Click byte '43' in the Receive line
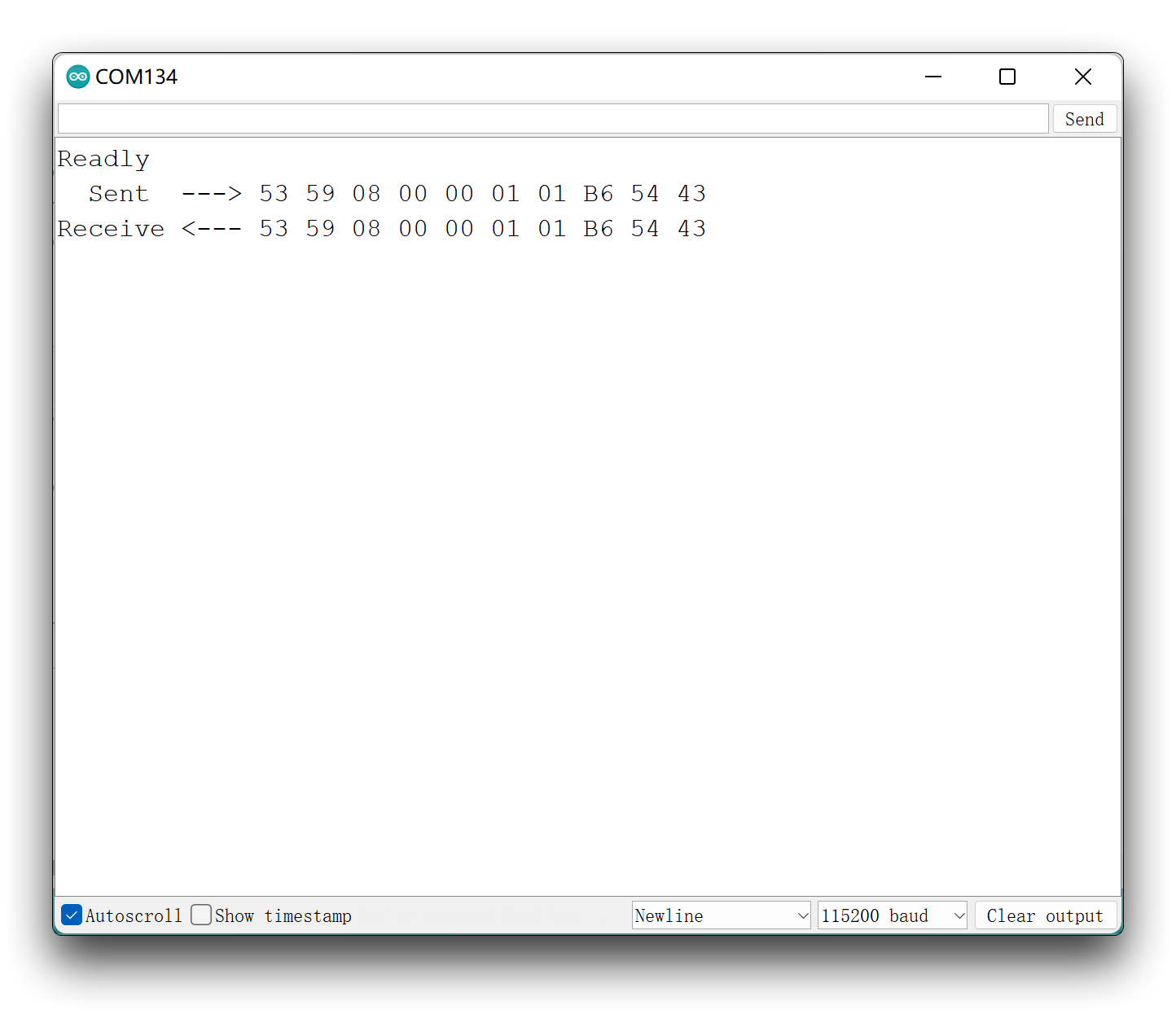 pos(691,229)
